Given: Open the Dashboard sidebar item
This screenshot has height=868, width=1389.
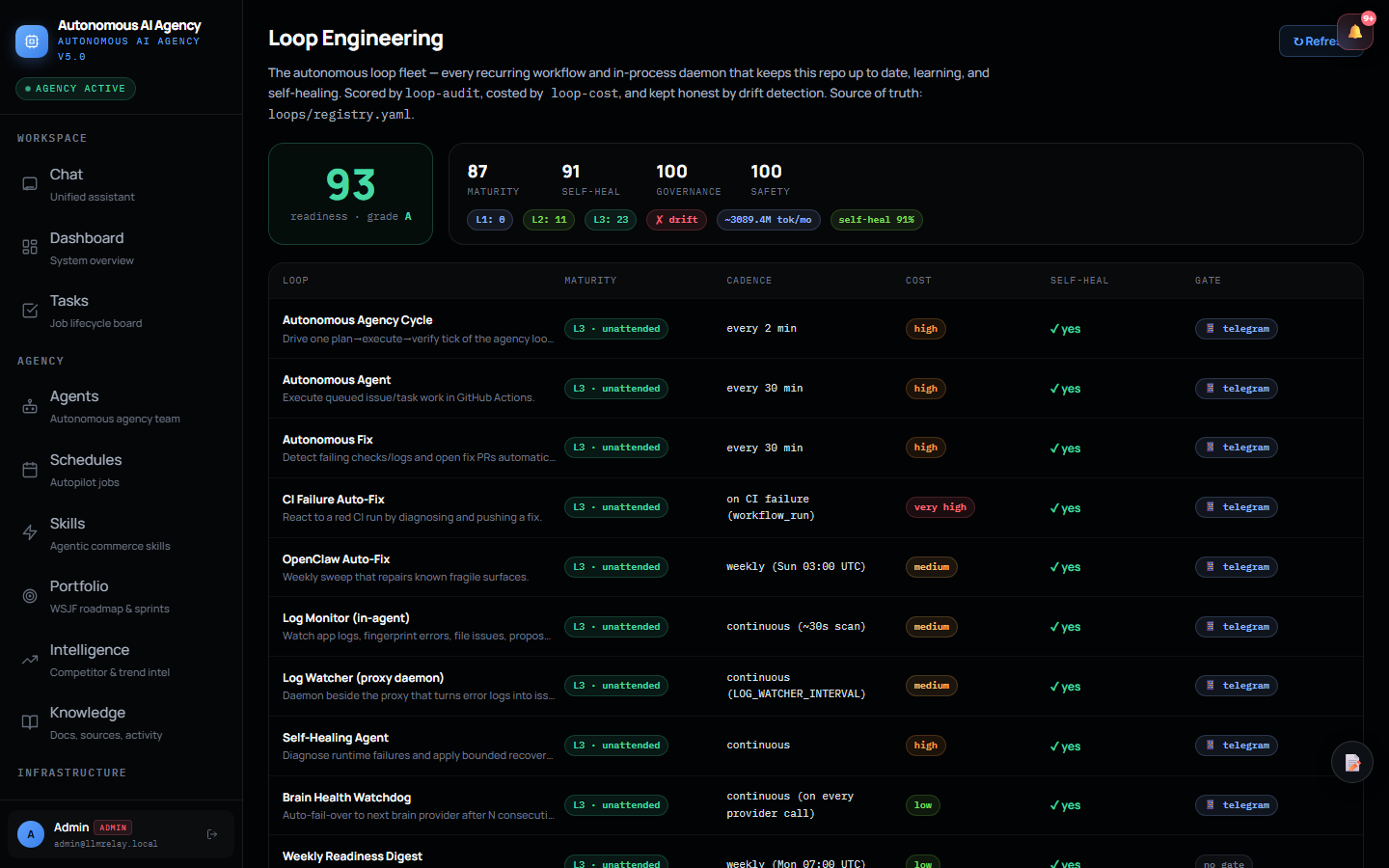Looking at the screenshot, I should 121,248.
